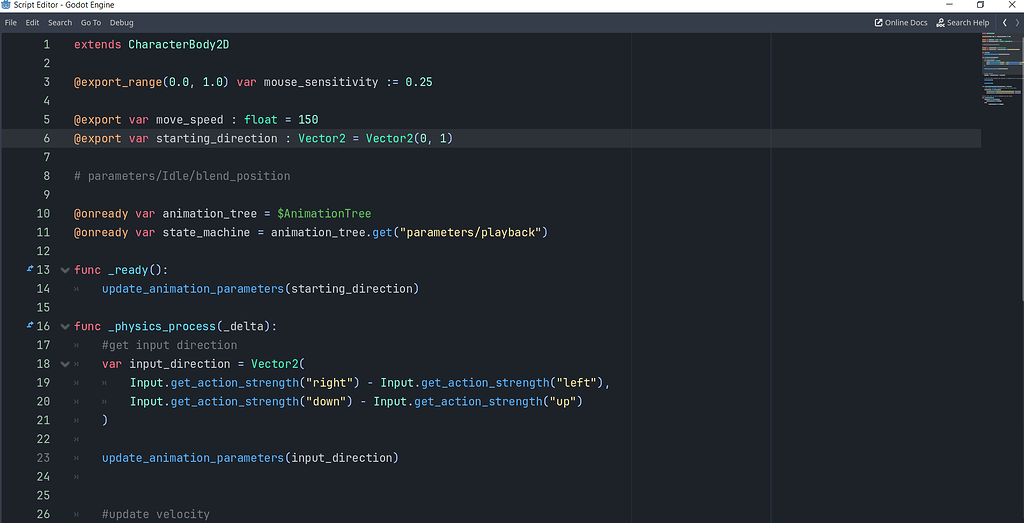Click on 'extends' keyword on line 1
The width and height of the screenshot is (1024, 523).
point(97,44)
